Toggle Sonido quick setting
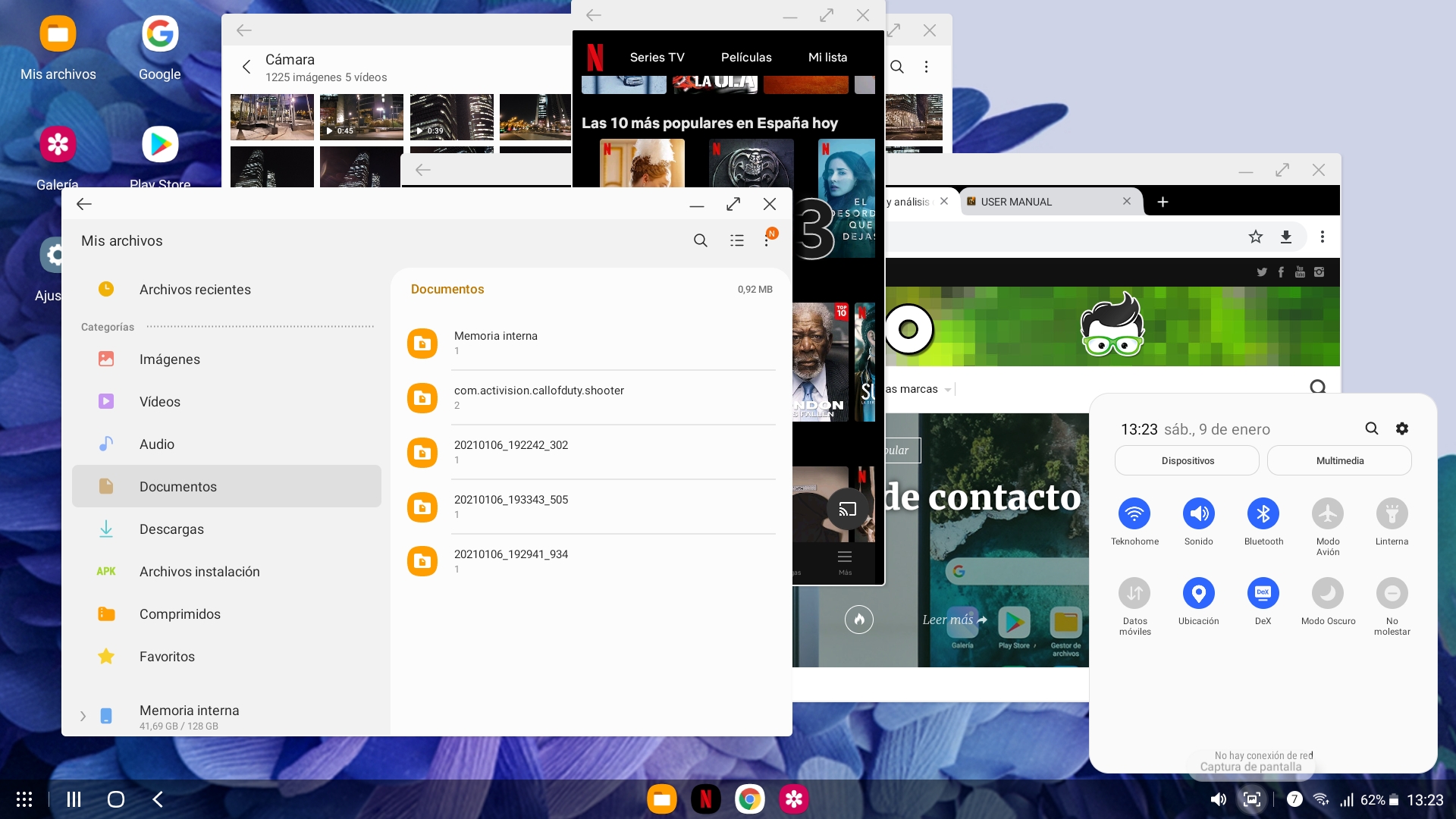 (x=1199, y=514)
